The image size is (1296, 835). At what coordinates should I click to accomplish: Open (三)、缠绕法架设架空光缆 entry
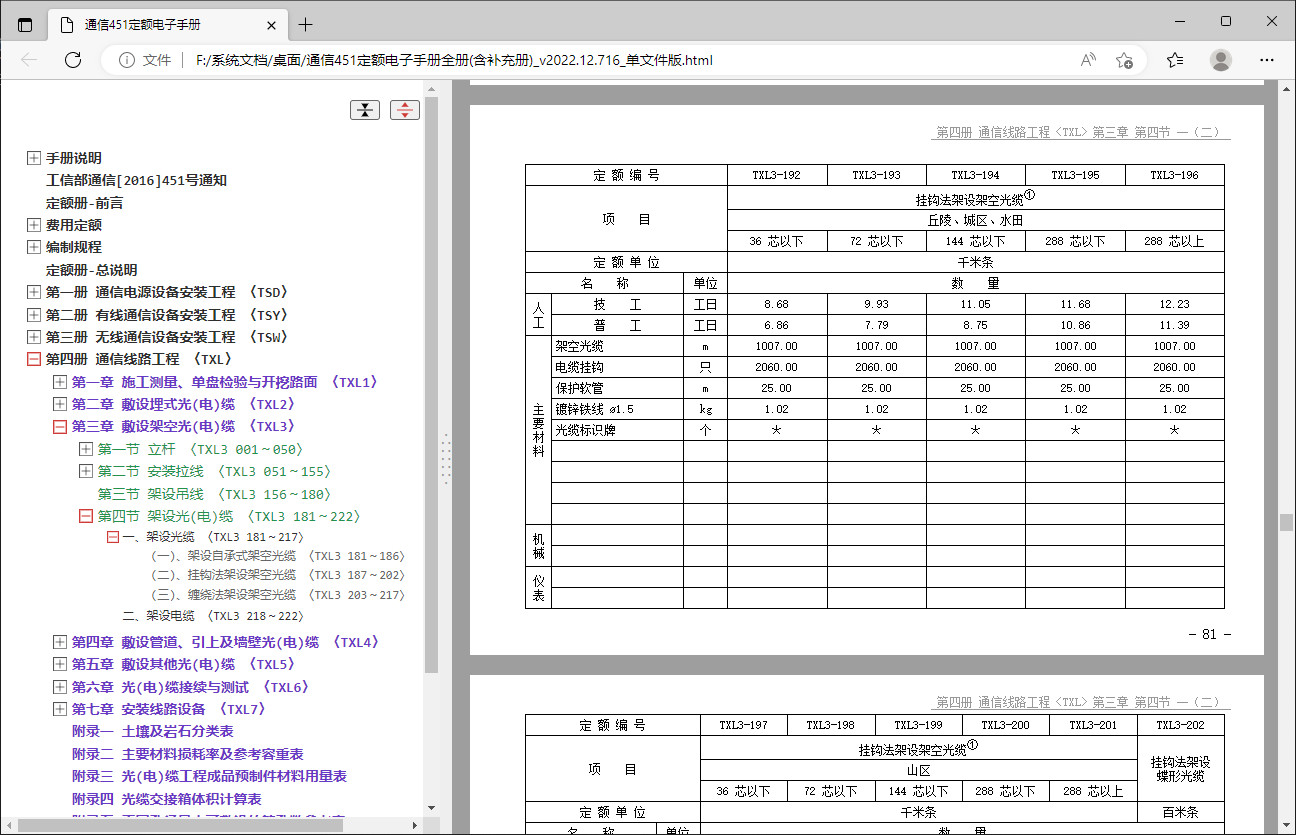[277, 595]
